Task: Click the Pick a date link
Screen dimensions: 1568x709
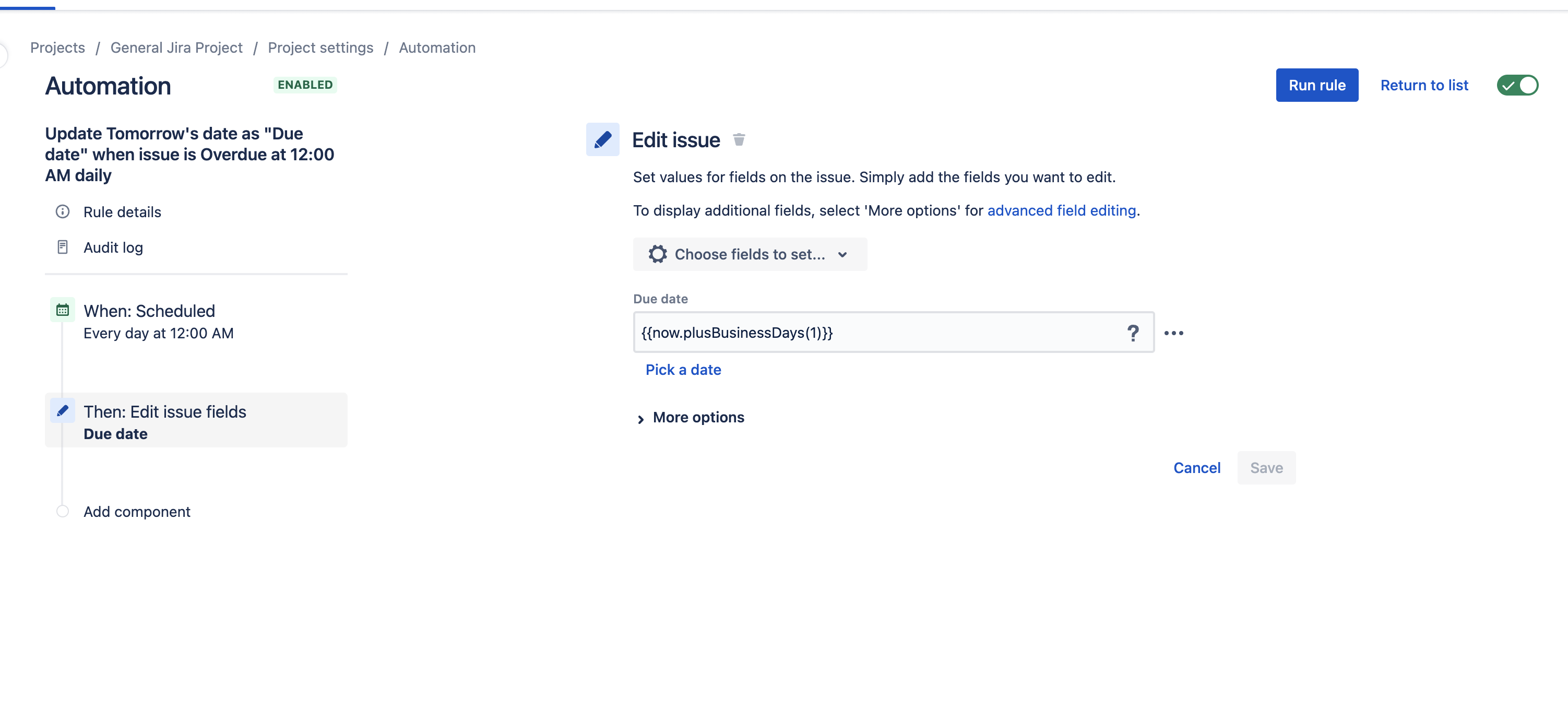Action: click(x=683, y=370)
